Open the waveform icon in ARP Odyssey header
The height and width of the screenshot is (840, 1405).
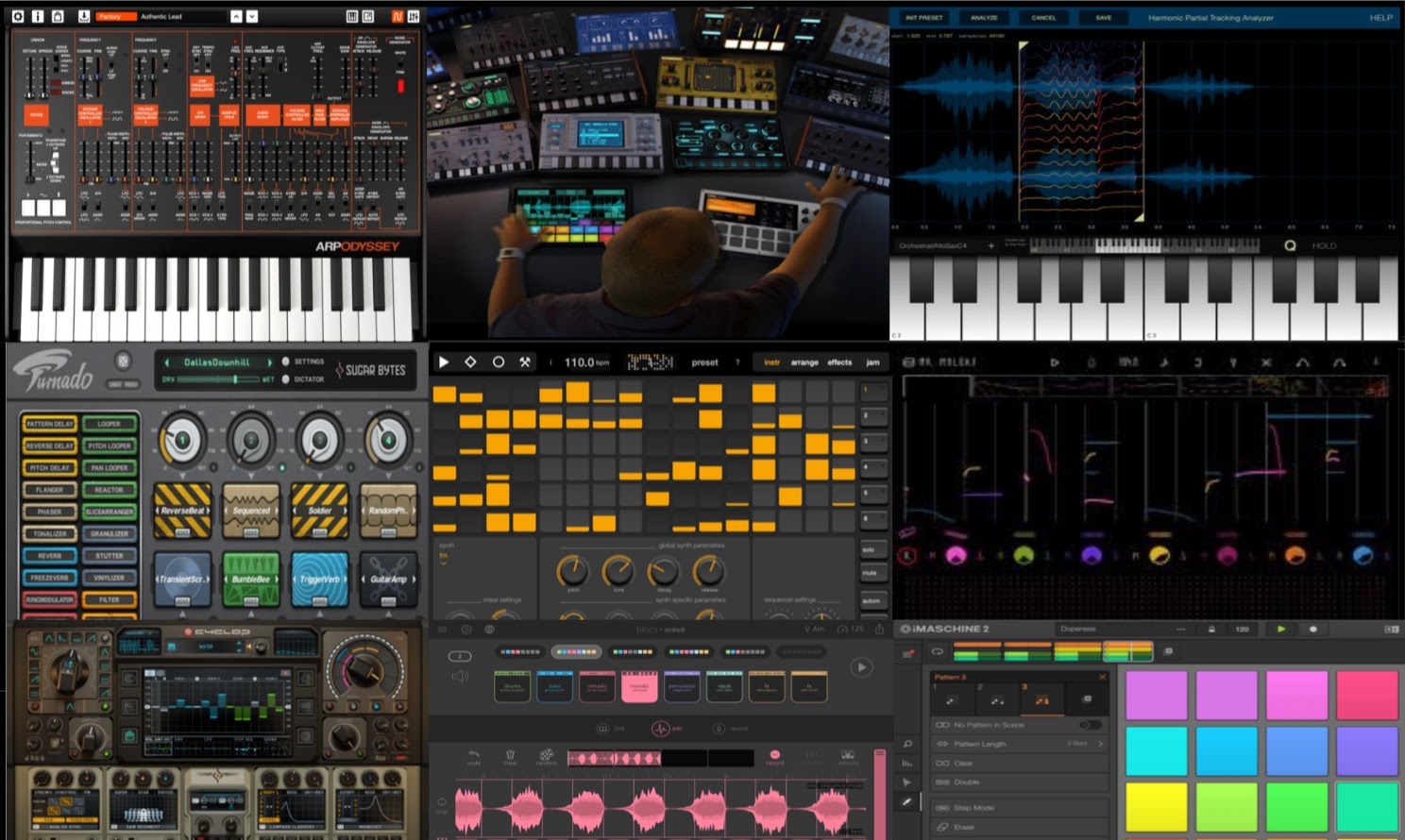point(398,16)
